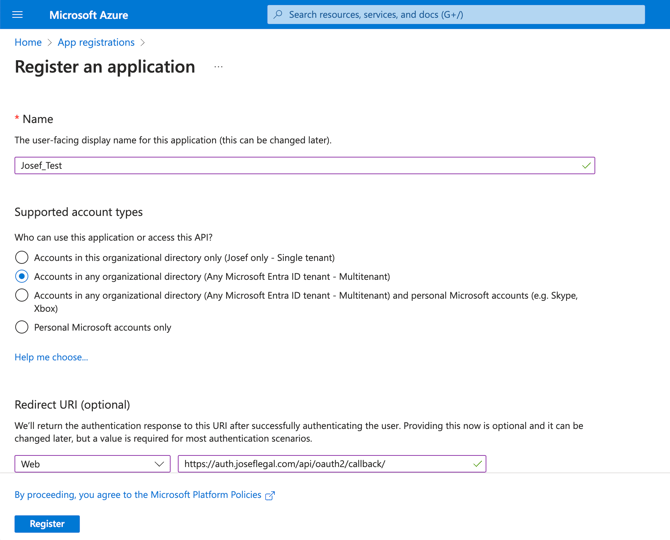This screenshot has height=540, width=670.
Task: Open the Azure portal hamburger menu
Action: [x=17, y=15]
